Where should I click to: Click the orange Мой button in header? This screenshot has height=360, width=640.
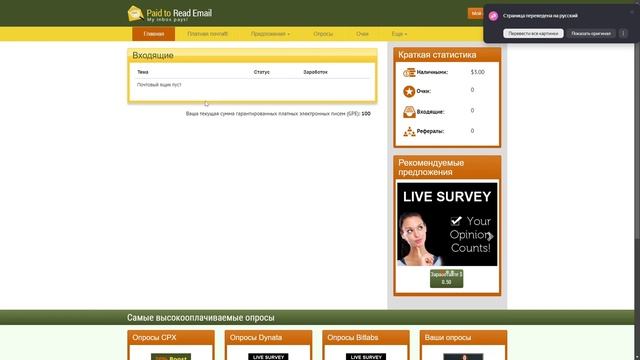point(476,13)
